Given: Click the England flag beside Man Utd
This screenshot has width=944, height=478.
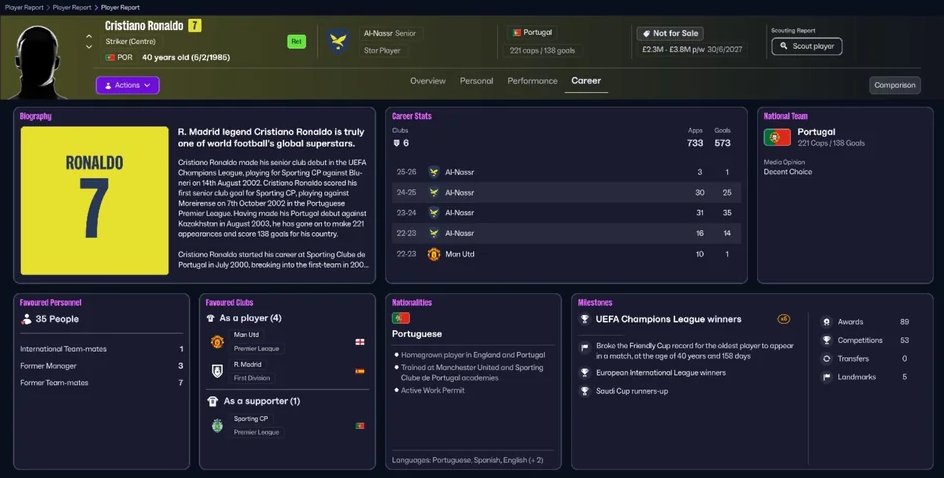Looking at the screenshot, I should [359, 342].
